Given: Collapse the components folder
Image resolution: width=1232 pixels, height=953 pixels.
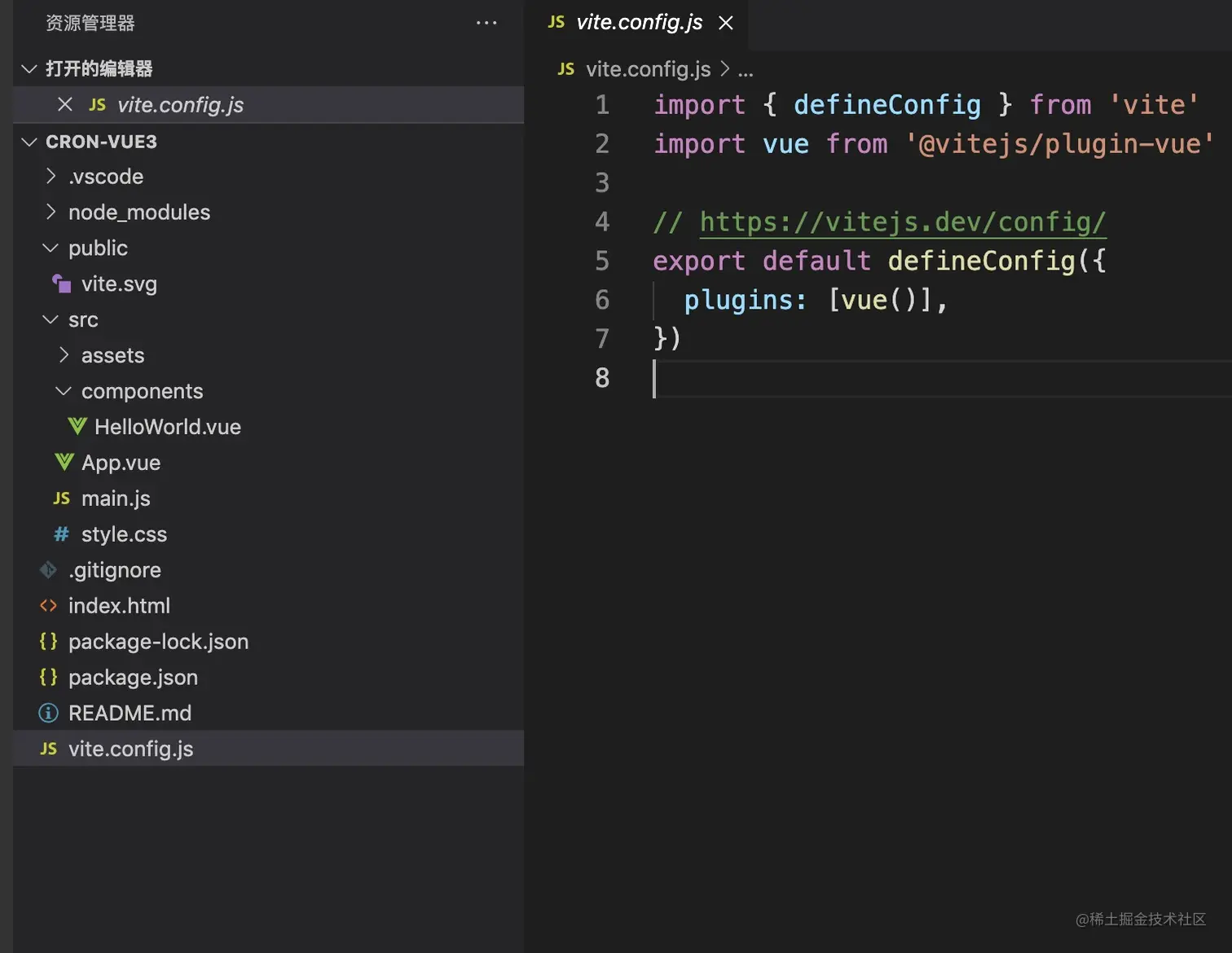Looking at the screenshot, I should [x=64, y=391].
